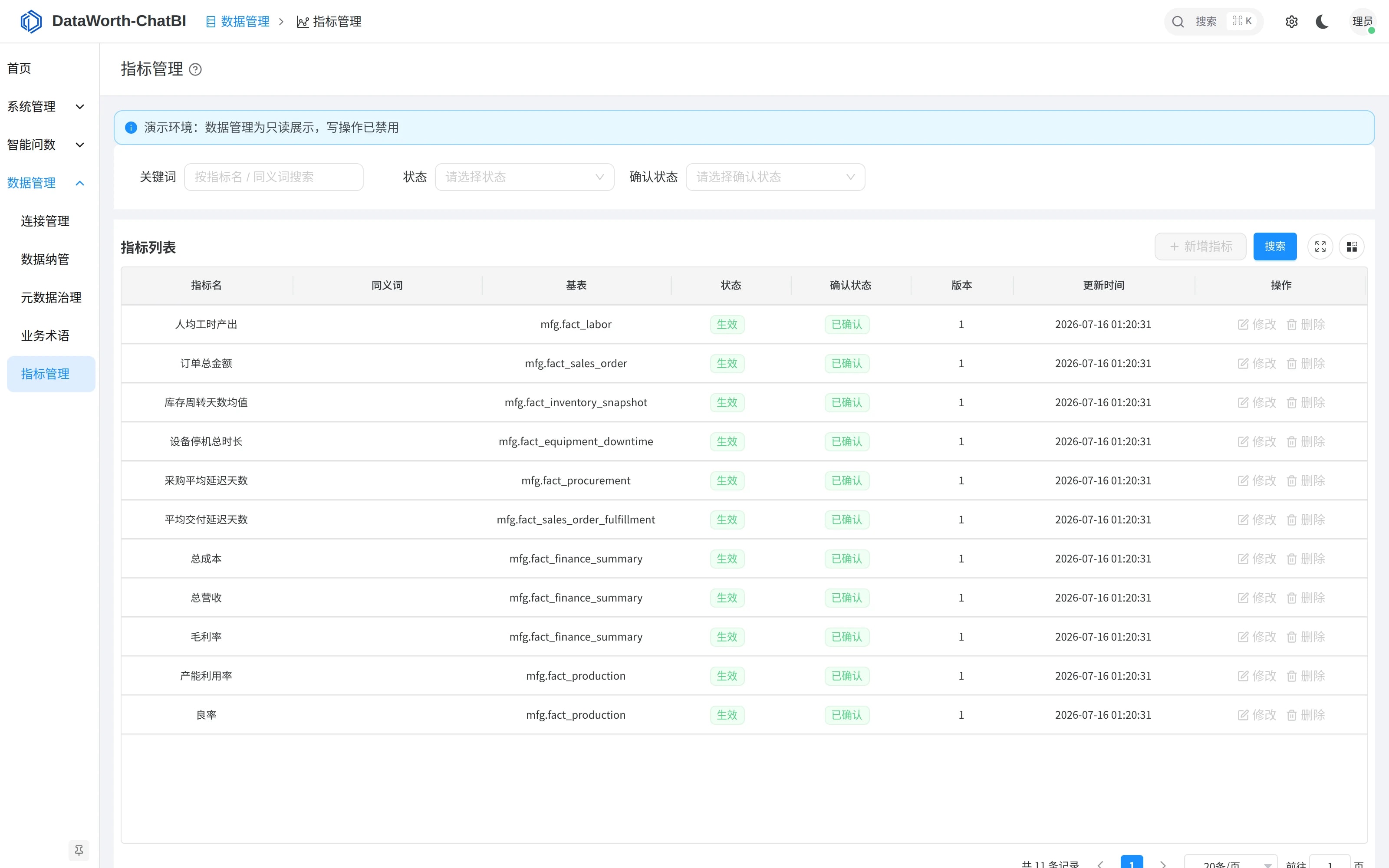Open 业务术语 in sidebar
Screen dimensions: 1389x868
pyautogui.click(x=45, y=336)
